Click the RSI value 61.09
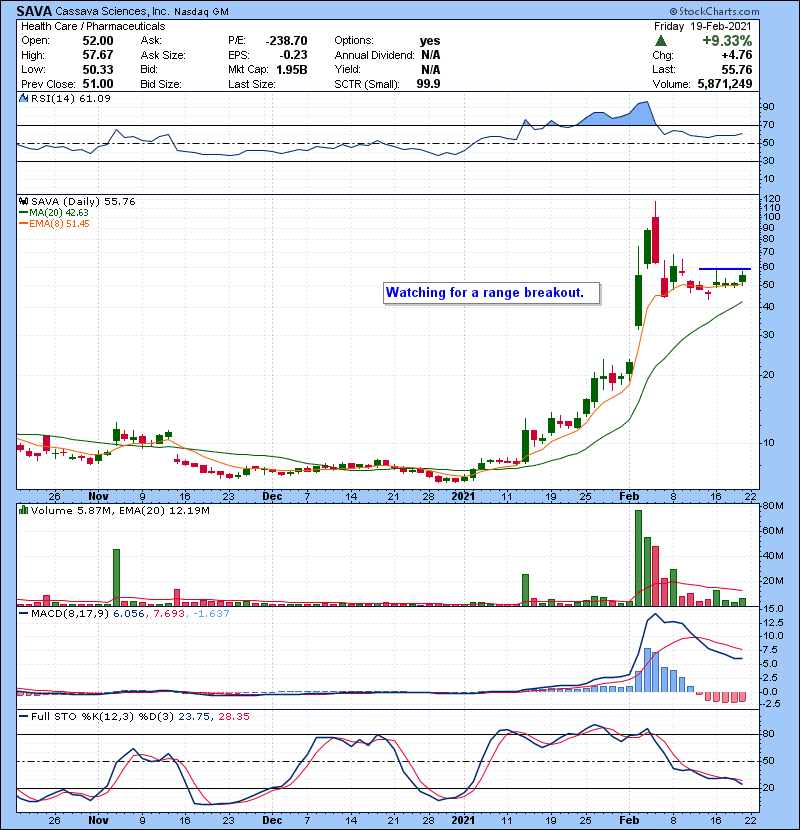Image resolution: width=800 pixels, height=830 pixels. pyautogui.click(x=96, y=98)
